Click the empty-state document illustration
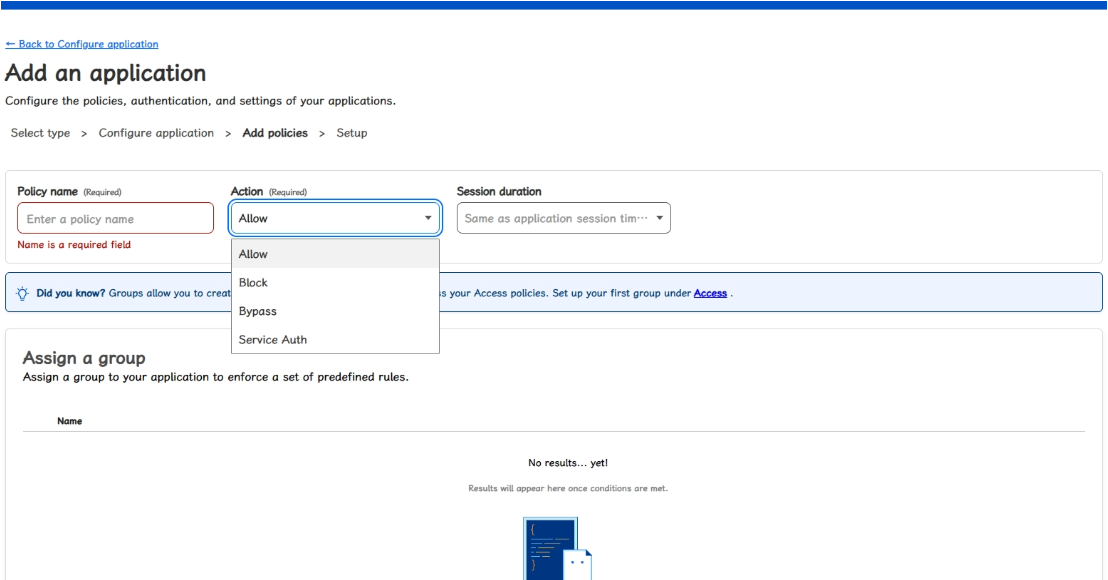Viewport: 1108px width, 580px height. tap(558, 548)
